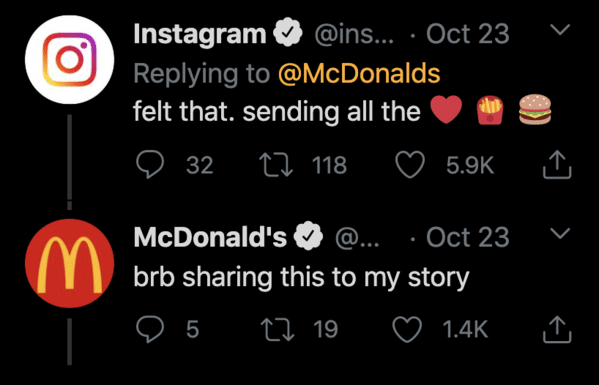
Task: Retweet the Instagram reply with 118 retweets
Action: [x=276, y=165]
